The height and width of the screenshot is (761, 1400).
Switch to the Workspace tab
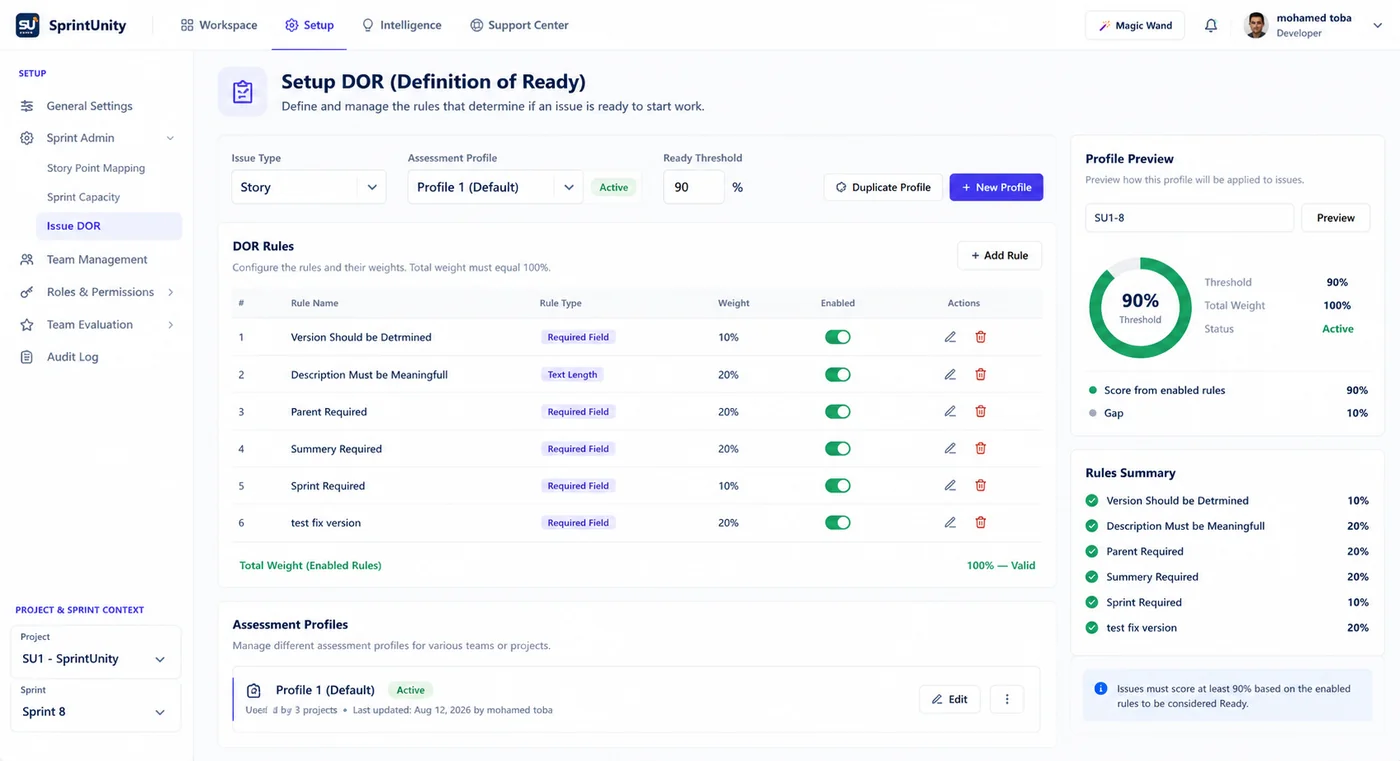[x=219, y=25]
